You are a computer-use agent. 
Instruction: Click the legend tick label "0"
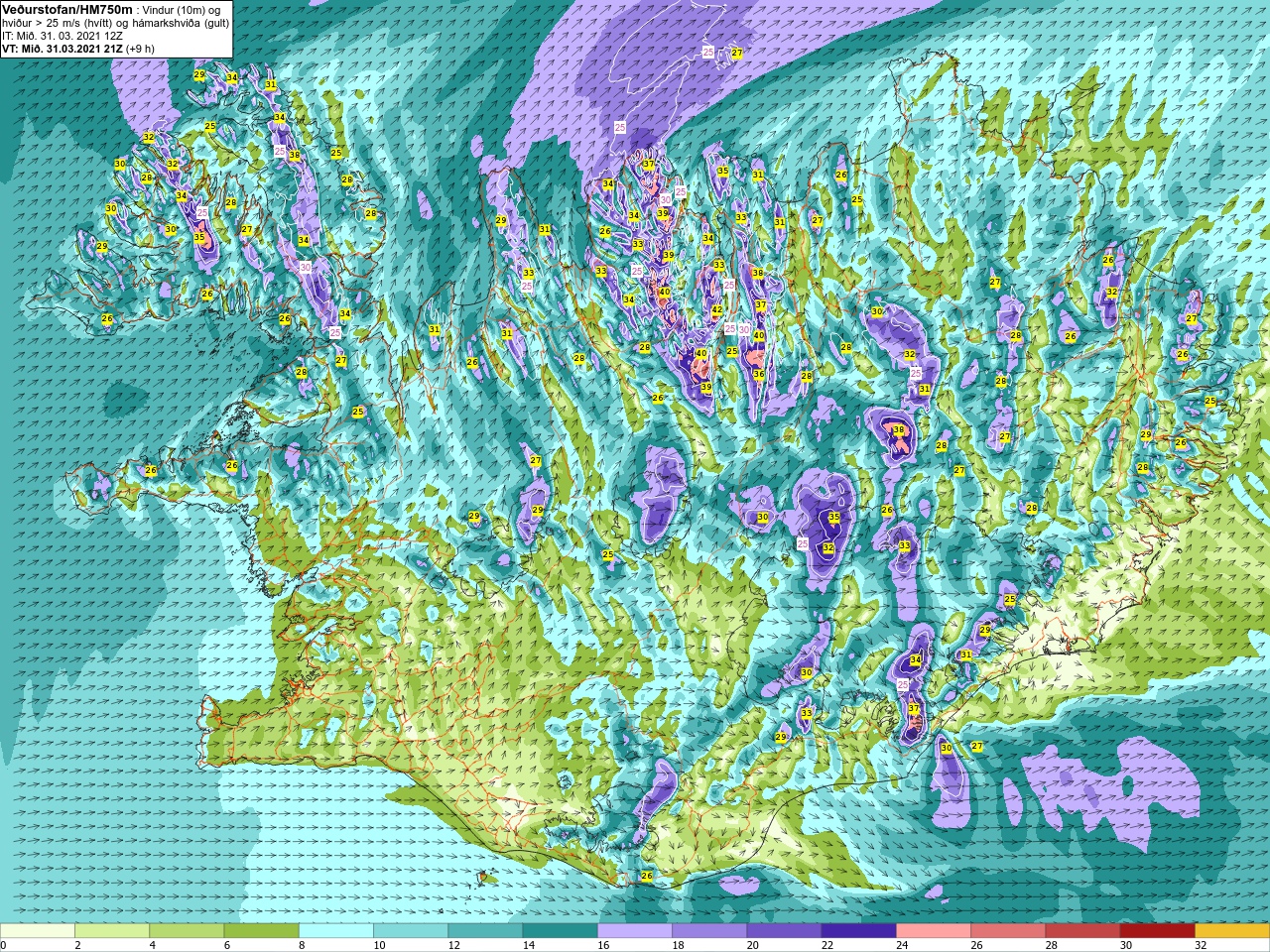click(4, 946)
